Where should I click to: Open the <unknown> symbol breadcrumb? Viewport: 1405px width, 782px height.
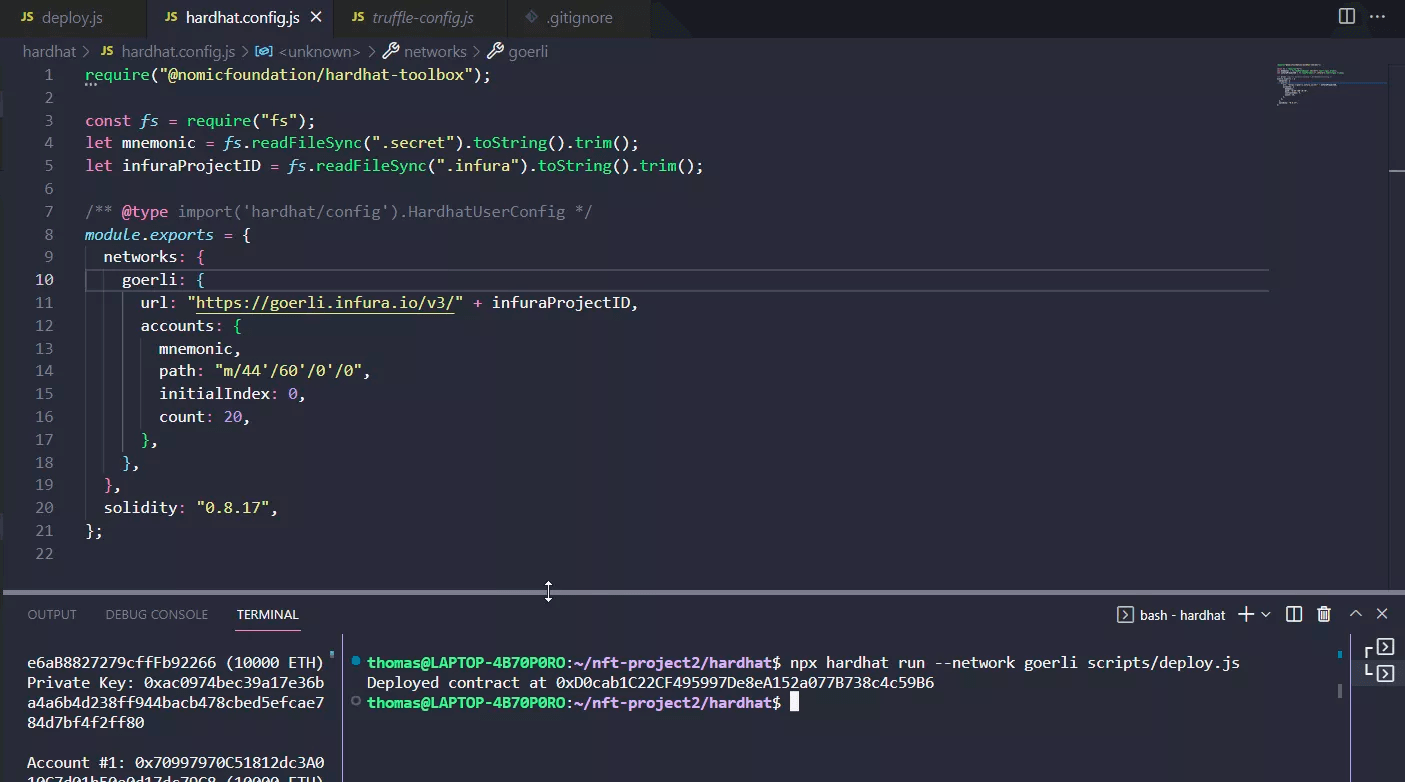(x=319, y=51)
